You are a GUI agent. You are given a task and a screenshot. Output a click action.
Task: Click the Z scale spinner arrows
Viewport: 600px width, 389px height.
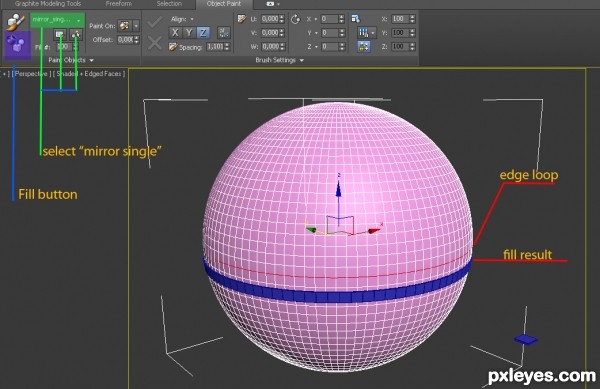click(x=412, y=47)
